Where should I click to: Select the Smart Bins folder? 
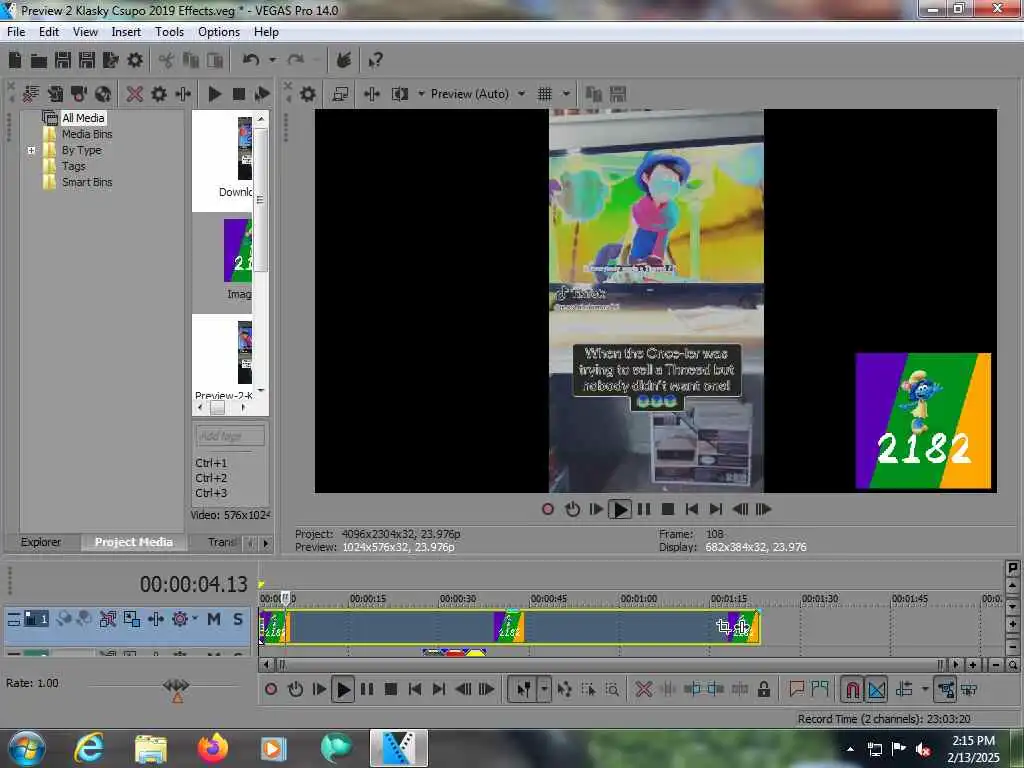[87, 182]
